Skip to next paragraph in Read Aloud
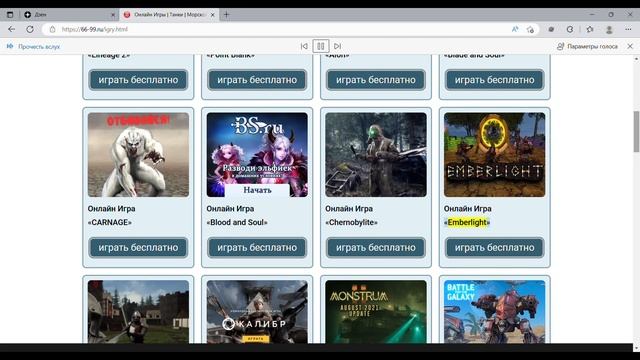Image resolution: width=640 pixels, height=360 pixels. 338,46
